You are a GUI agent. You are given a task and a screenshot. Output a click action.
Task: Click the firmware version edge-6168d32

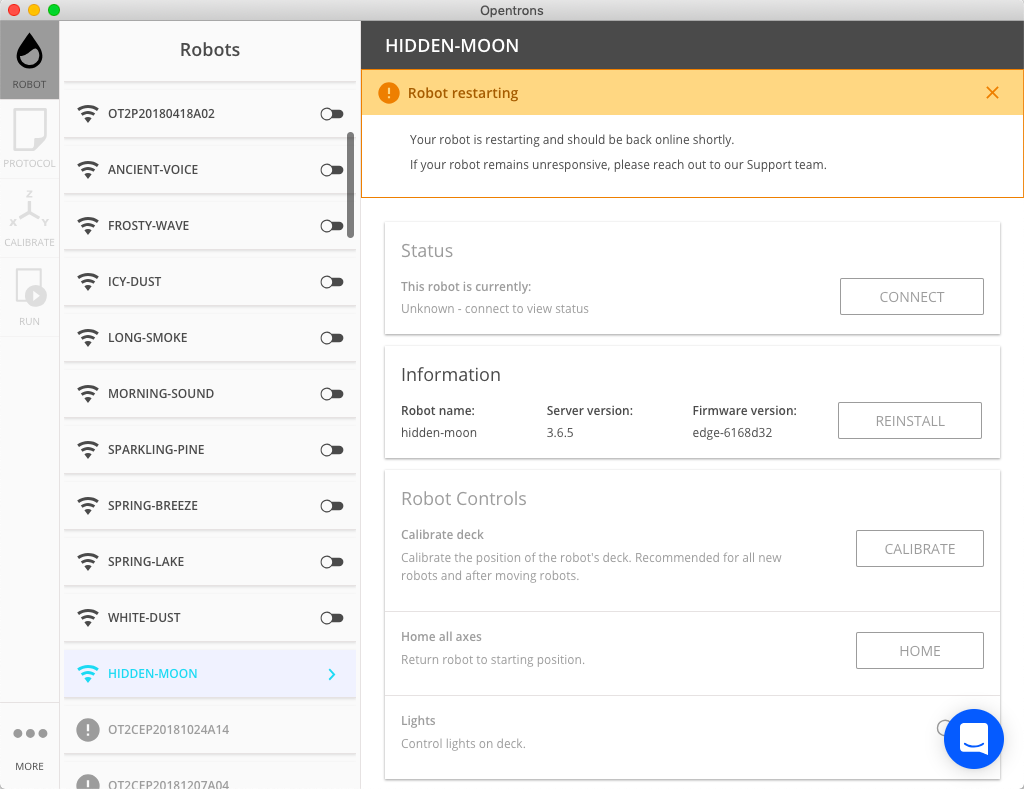pos(732,432)
